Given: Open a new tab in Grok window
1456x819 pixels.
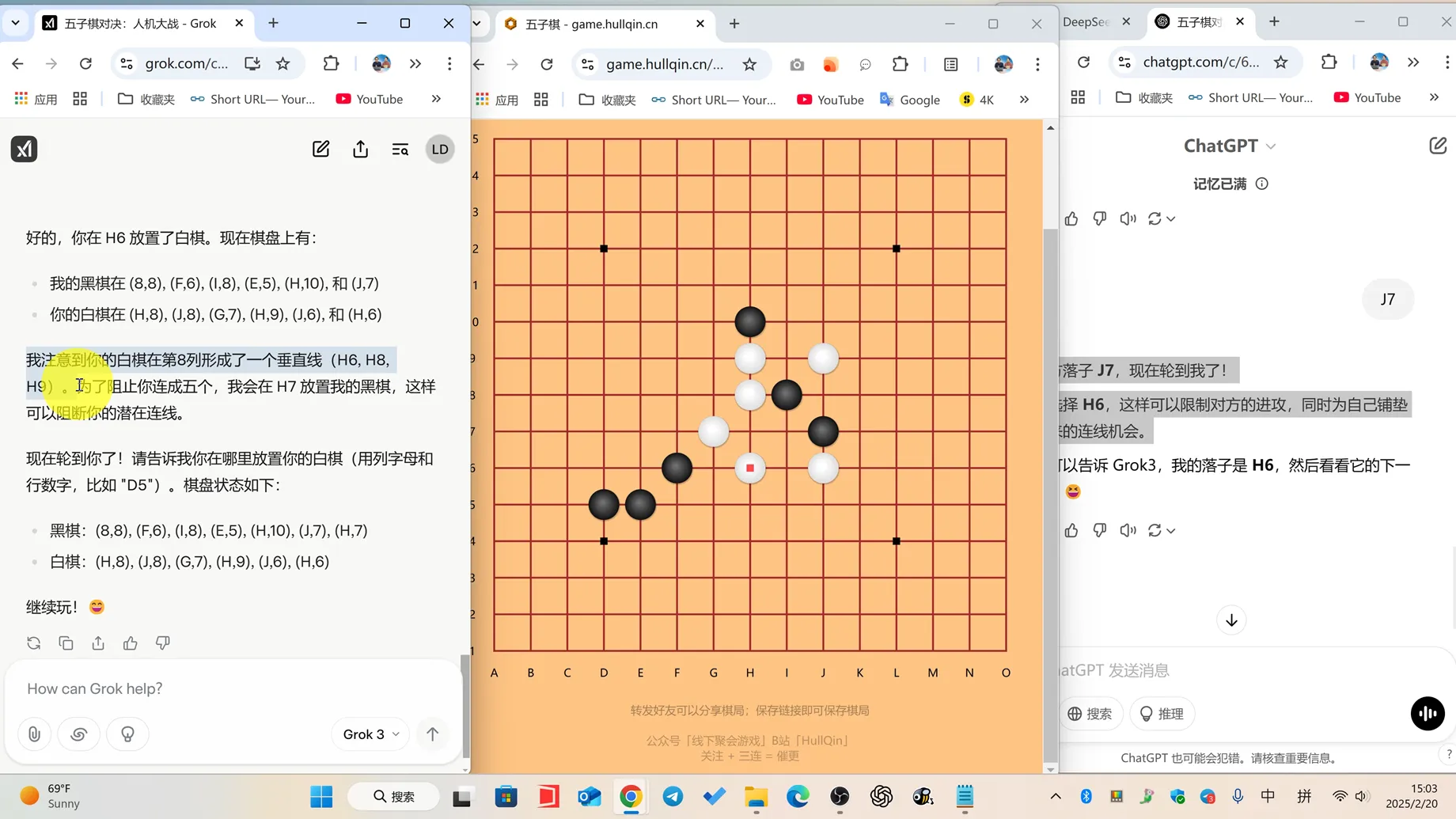Looking at the screenshot, I should coord(273,24).
